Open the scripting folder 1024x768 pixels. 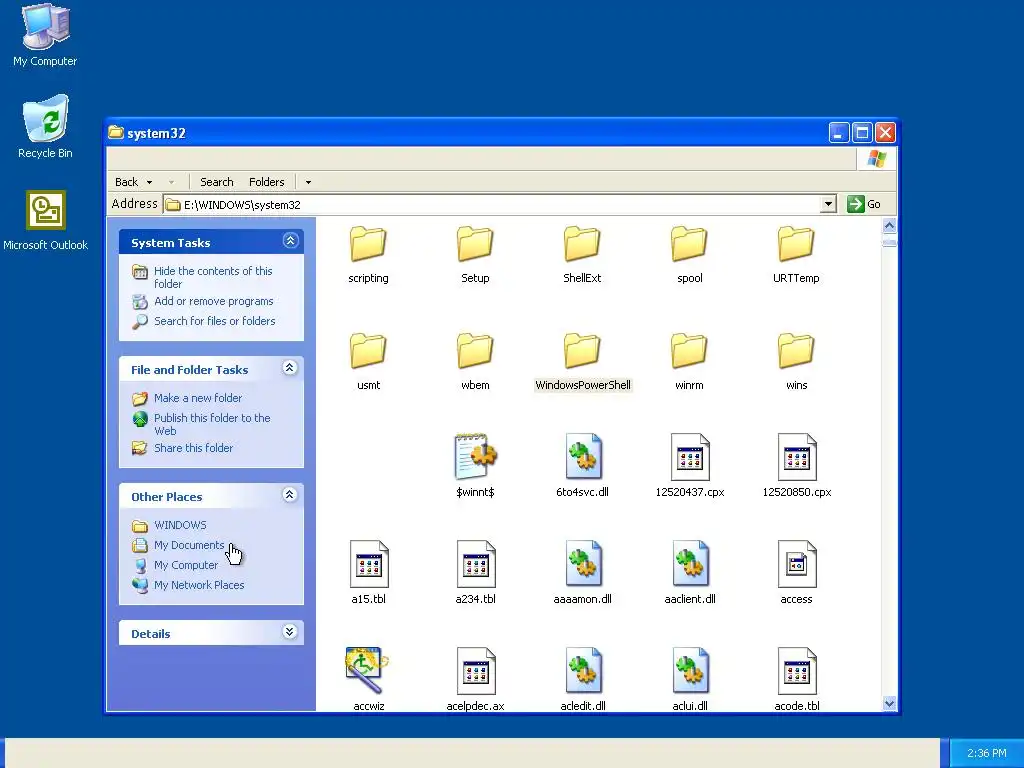(x=368, y=255)
